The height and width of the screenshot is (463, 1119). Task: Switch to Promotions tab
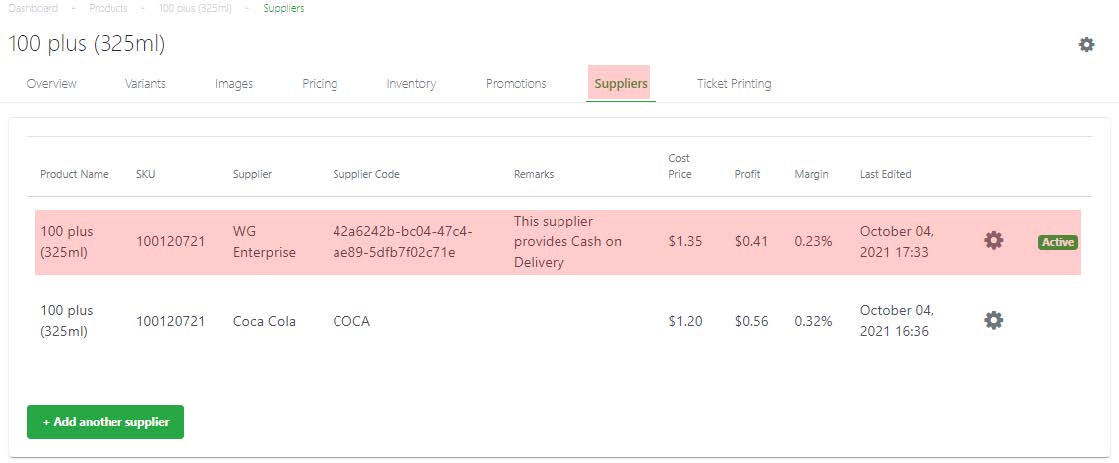tap(516, 83)
